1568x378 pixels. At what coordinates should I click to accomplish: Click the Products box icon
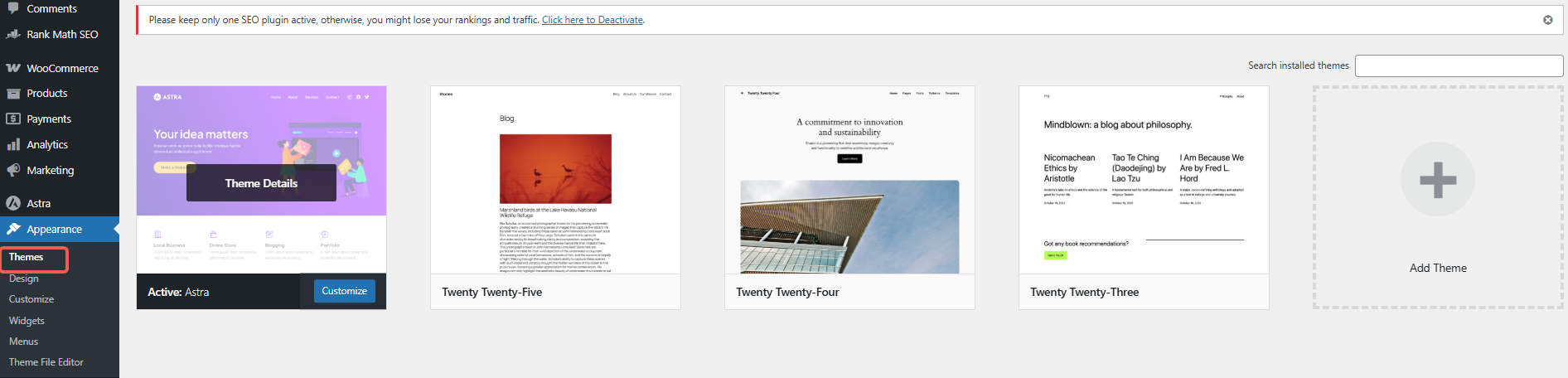click(x=13, y=94)
